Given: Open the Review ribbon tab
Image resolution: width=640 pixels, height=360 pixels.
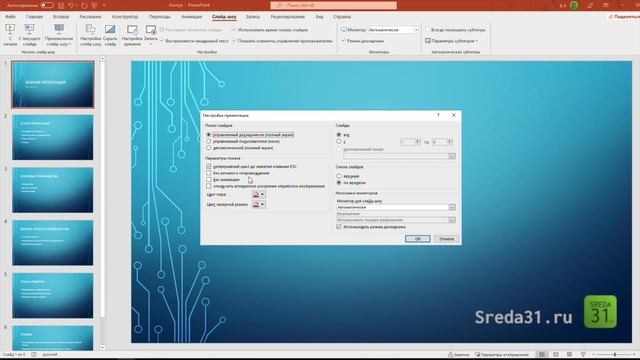Looking at the screenshot, I should click(287, 17).
